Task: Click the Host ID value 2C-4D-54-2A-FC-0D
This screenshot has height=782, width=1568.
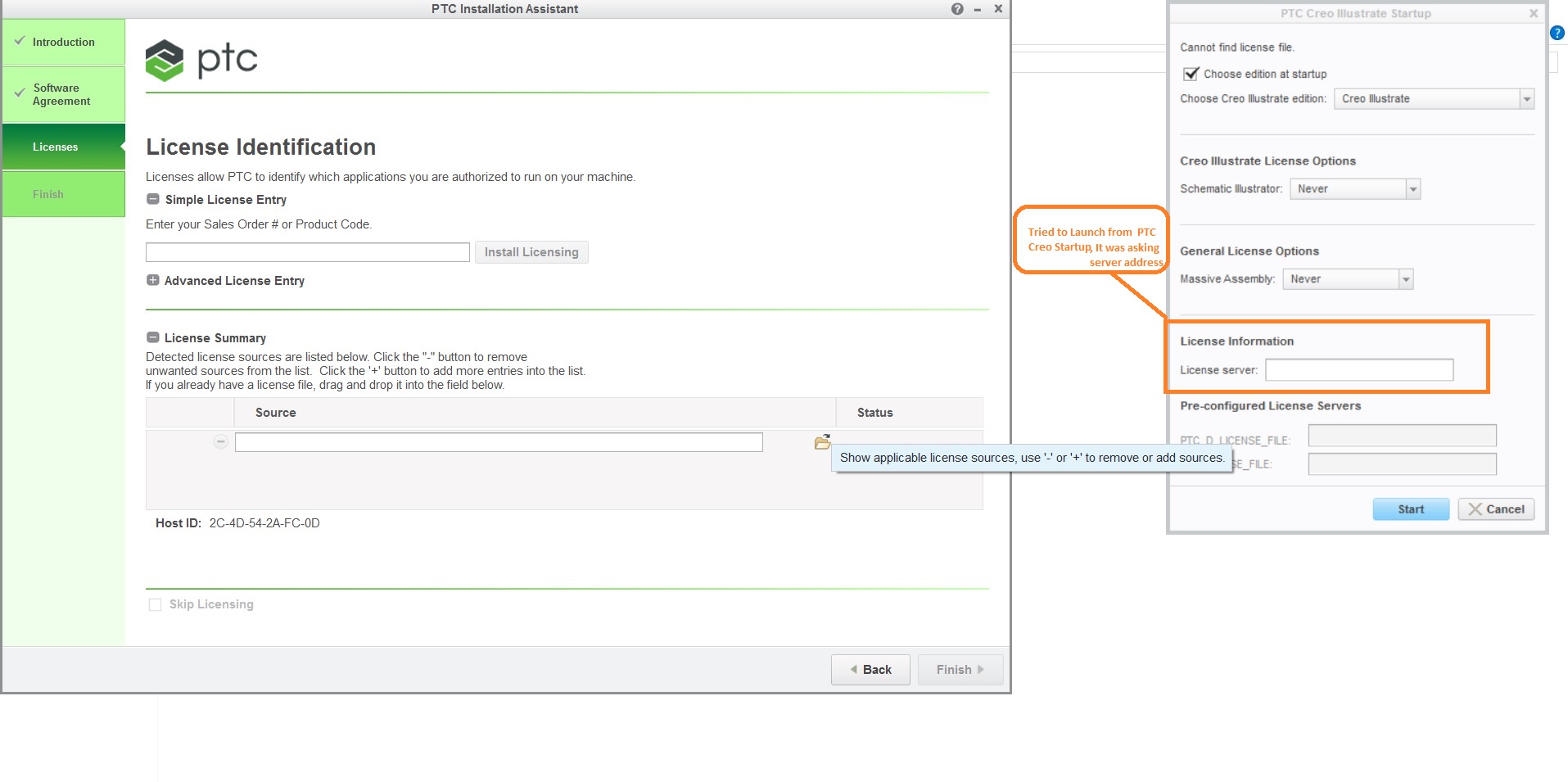Action: click(264, 523)
